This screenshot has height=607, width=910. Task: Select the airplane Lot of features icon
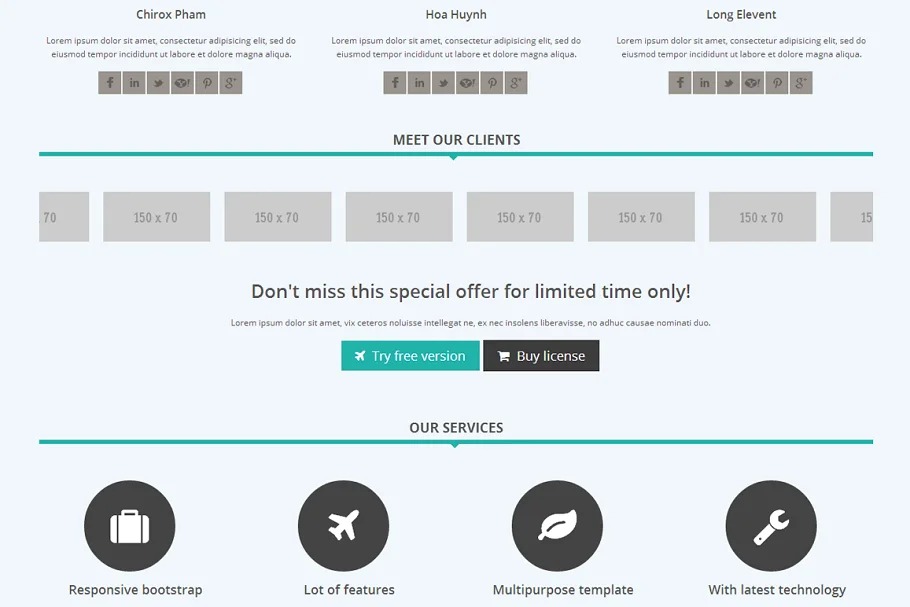343,526
